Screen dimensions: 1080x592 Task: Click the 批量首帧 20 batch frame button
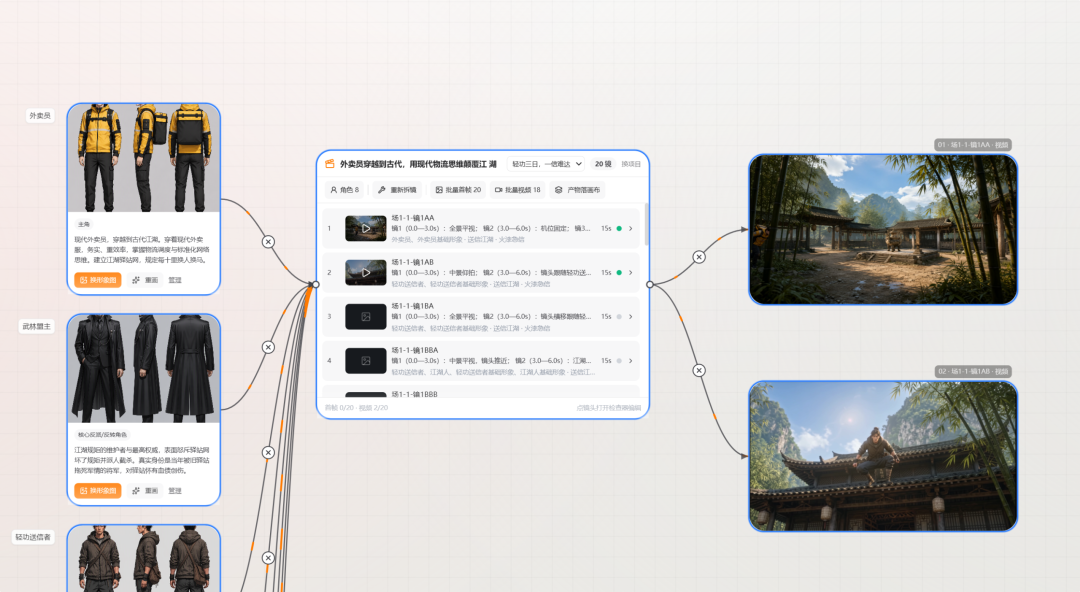(x=458, y=190)
